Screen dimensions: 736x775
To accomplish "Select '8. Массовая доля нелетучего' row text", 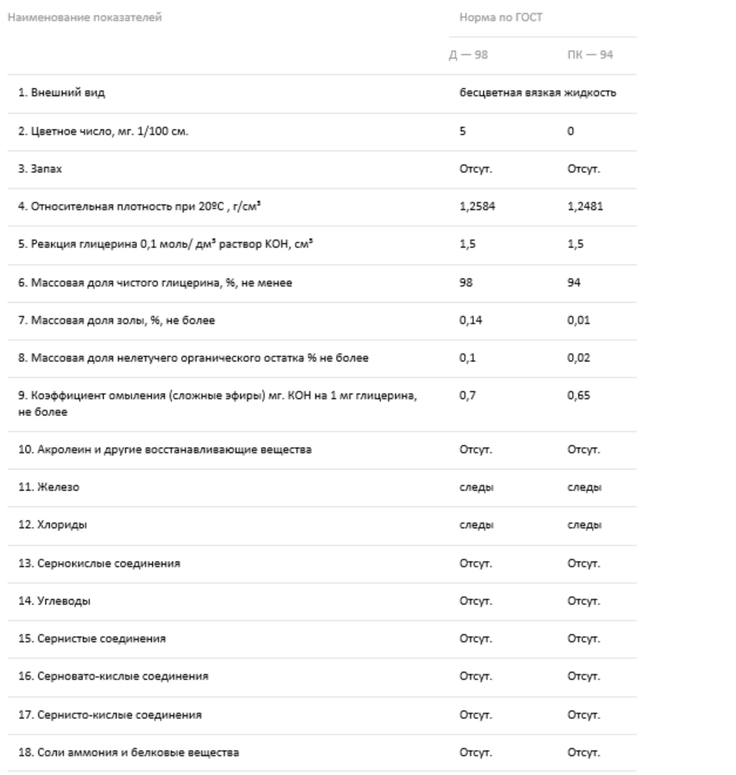I will [x=193, y=358].
